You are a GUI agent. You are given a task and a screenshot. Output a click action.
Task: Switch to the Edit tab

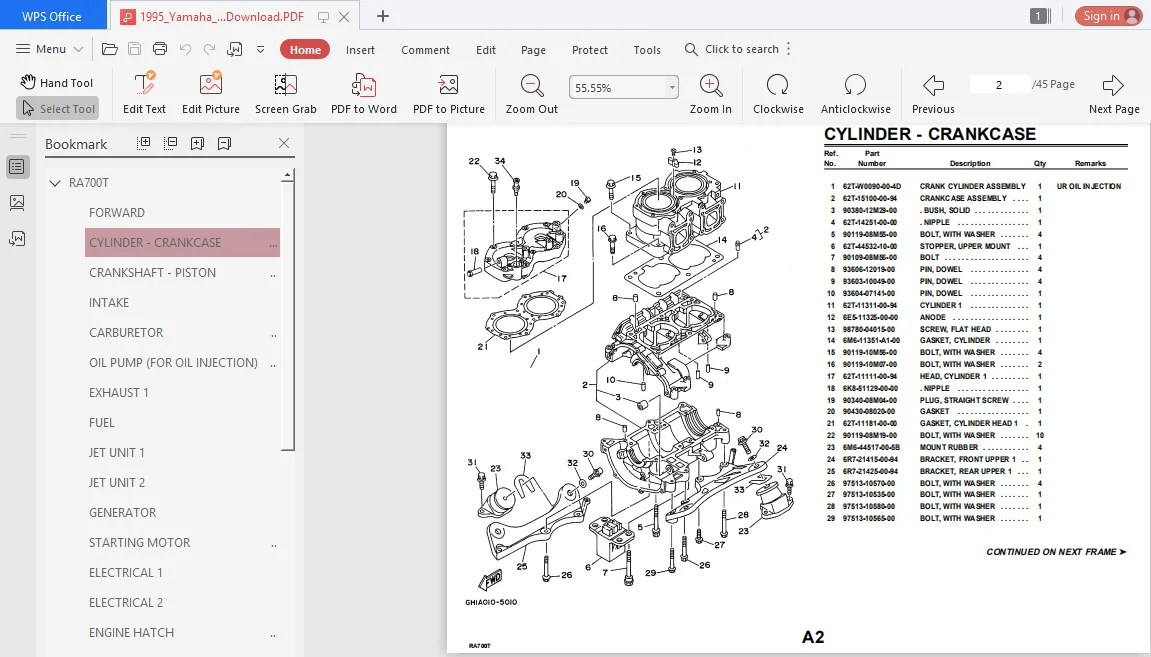click(x=485, y=50)
